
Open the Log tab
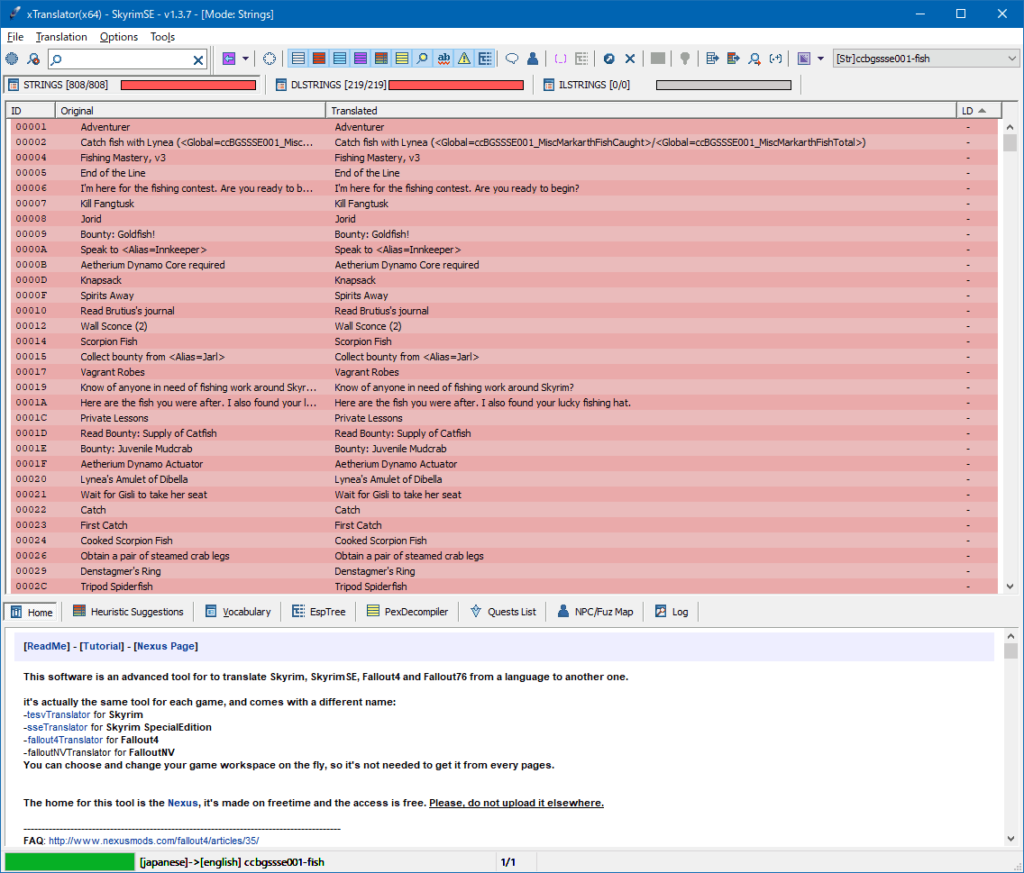coord(671,612)
